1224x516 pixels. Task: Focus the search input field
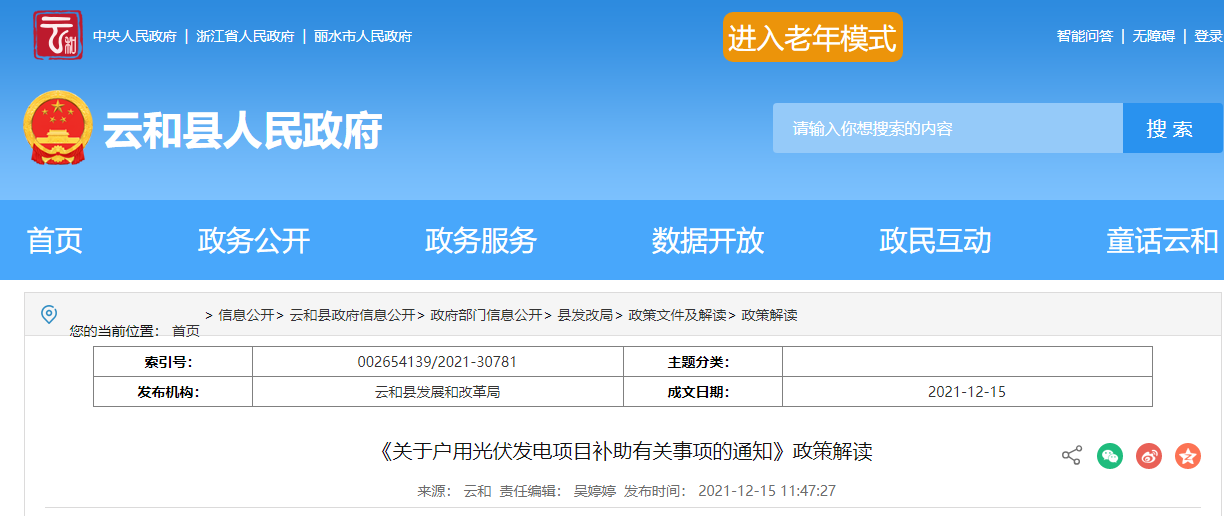pyautogui.click(x=946, y=128)
